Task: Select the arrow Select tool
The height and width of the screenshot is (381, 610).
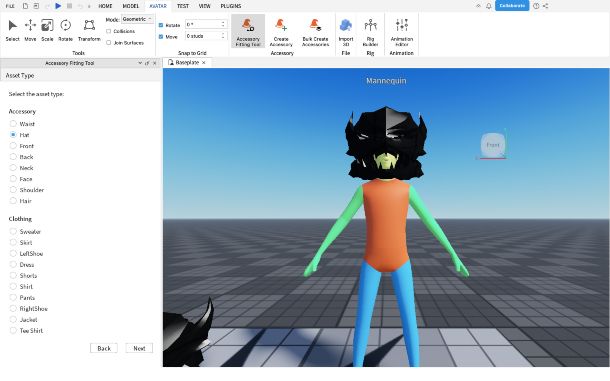Action: (x=12, y=30)
